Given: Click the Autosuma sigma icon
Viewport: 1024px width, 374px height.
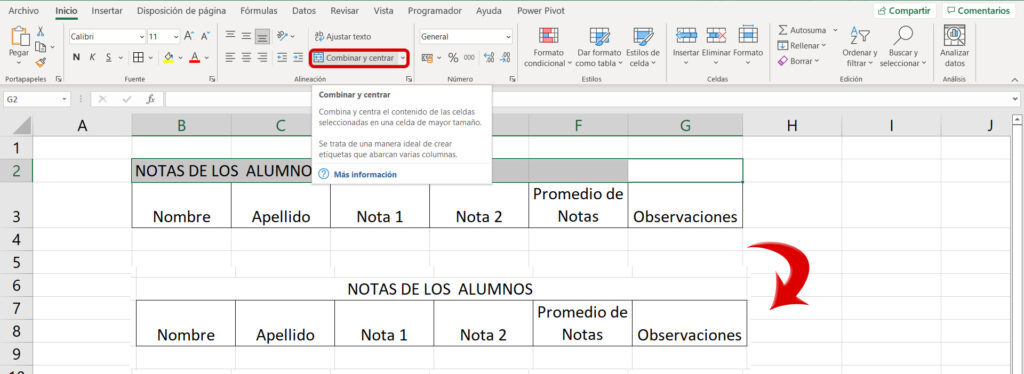Looking at the screenshot, I should 783,30.
